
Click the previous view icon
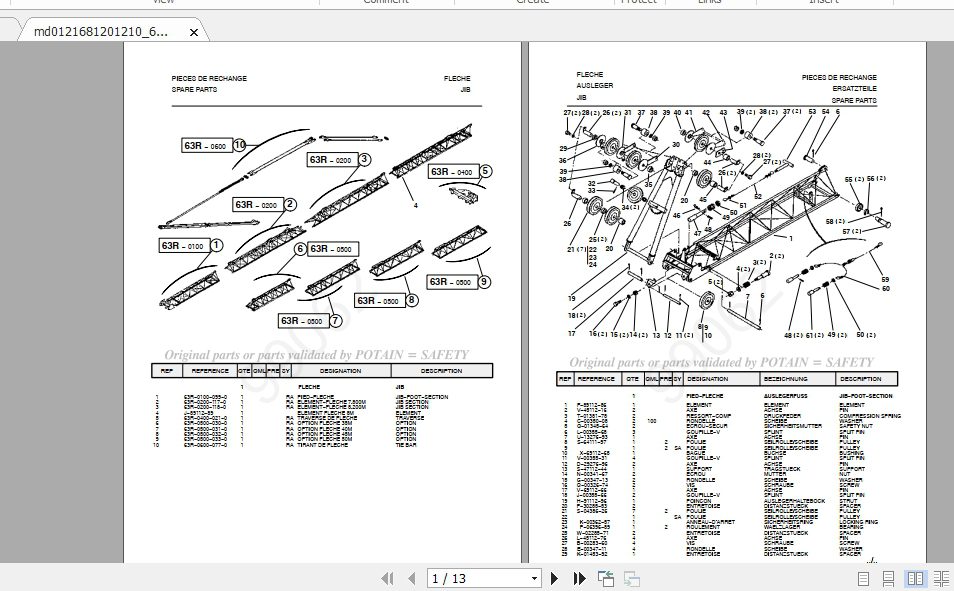point(605,578)
